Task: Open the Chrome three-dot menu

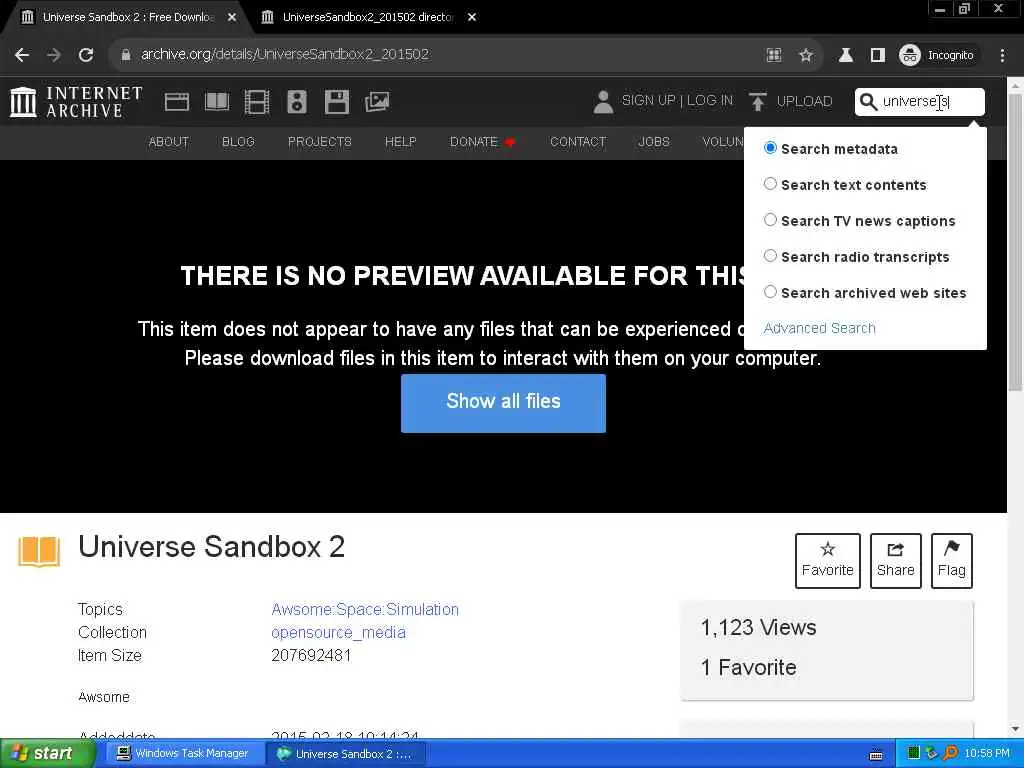Action: tap(1002, 55)
